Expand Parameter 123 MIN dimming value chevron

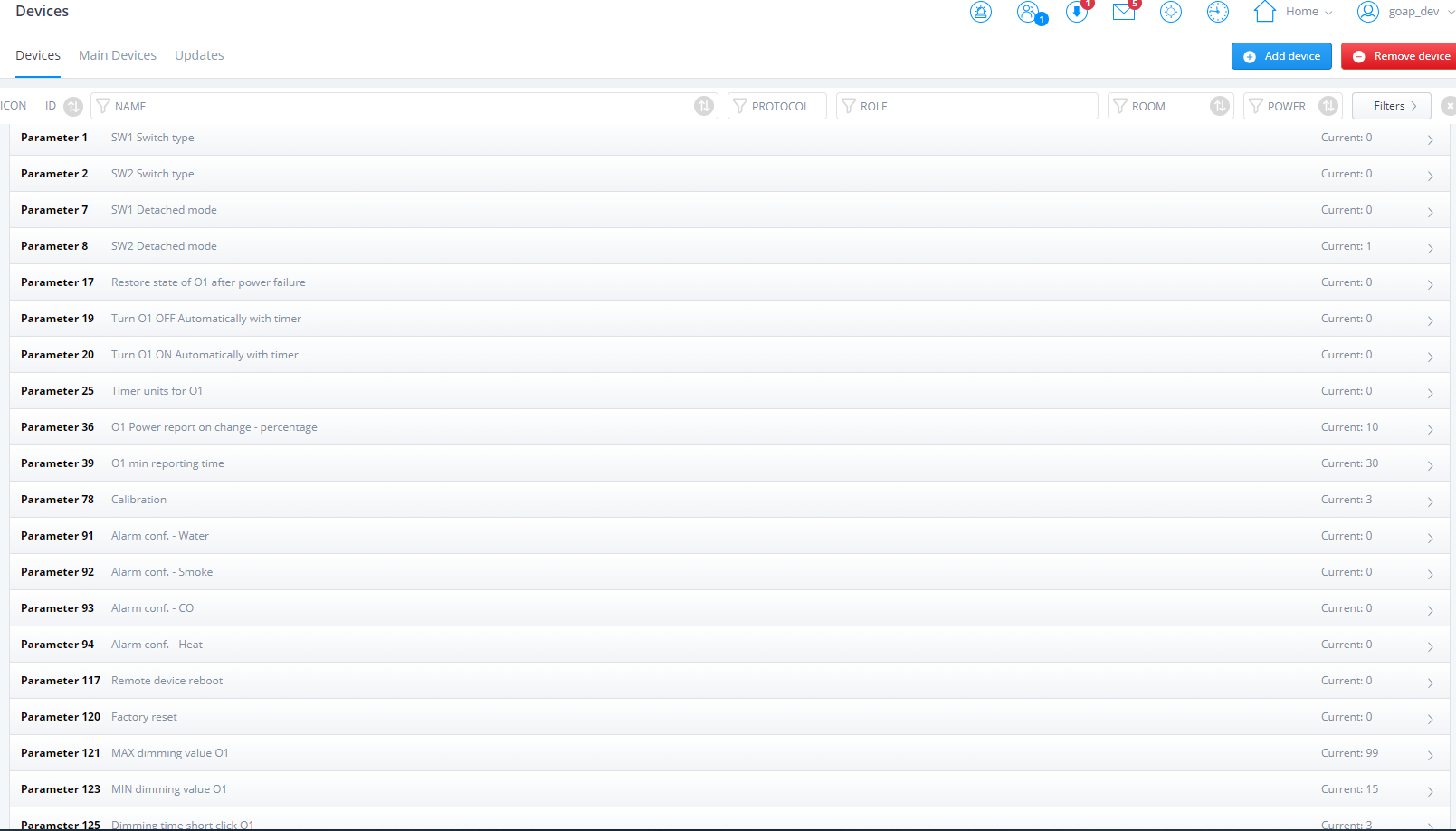1430,791
